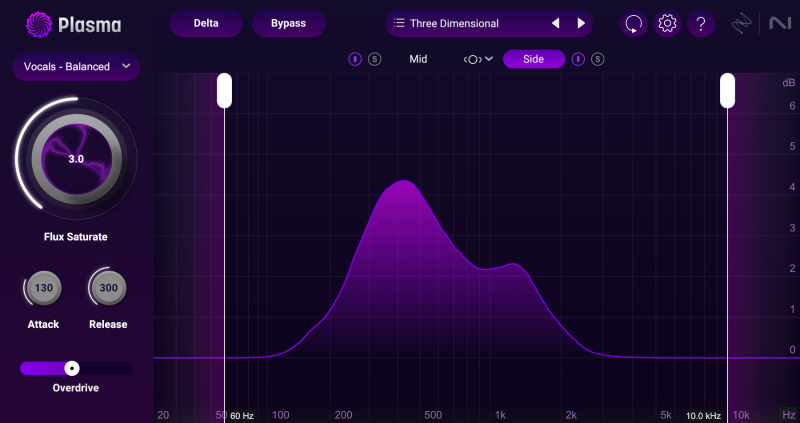
Task: Select the Side tab
Action: point(534,59)
